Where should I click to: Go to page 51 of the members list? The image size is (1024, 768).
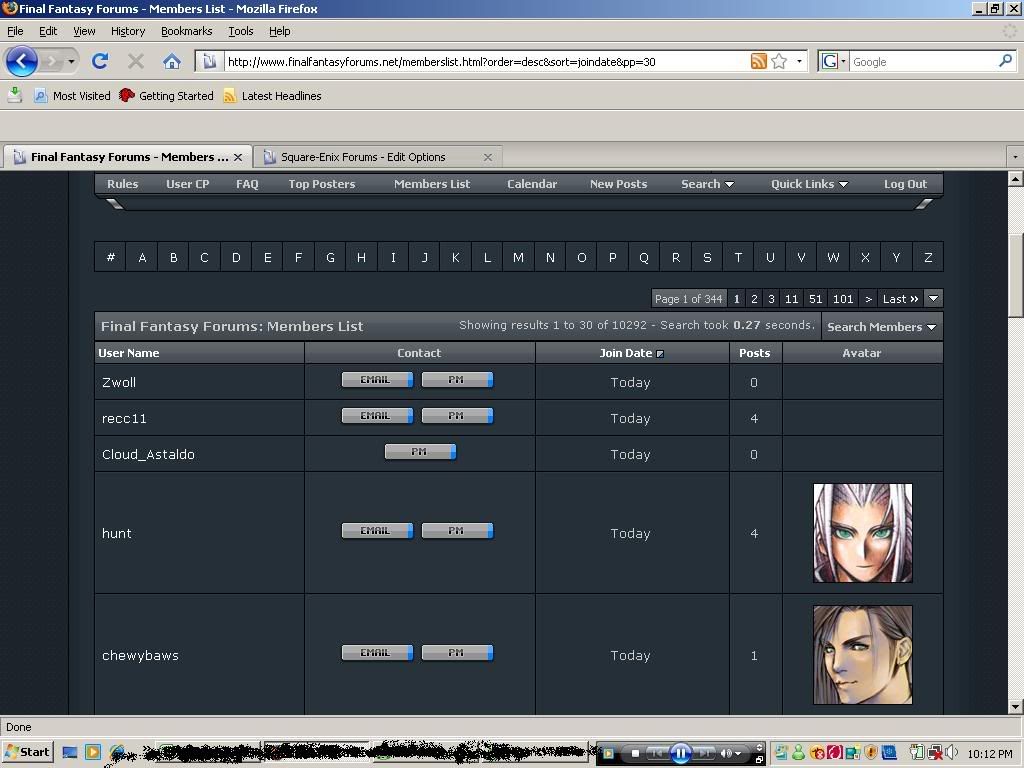coord(815,298)
